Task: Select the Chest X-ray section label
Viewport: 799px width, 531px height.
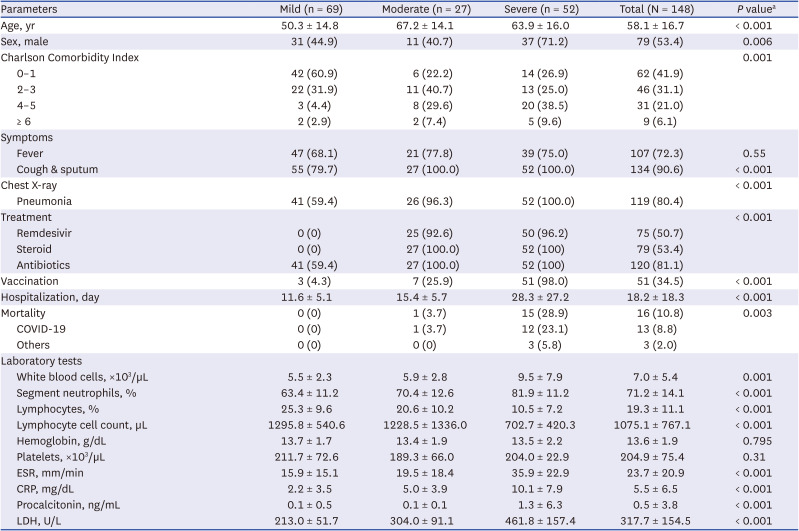Action: (x=34, y=185)
